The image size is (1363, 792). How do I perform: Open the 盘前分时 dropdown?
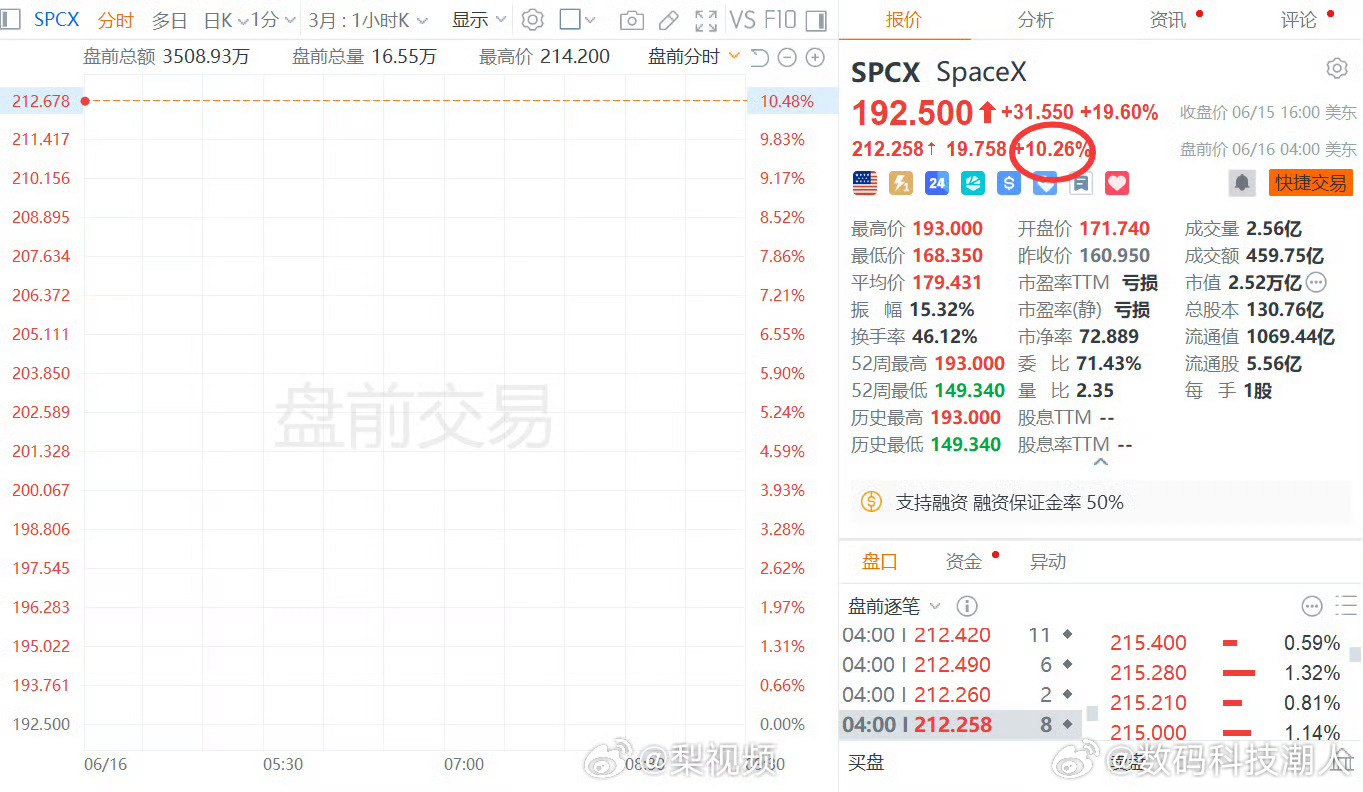coord(693,57)
